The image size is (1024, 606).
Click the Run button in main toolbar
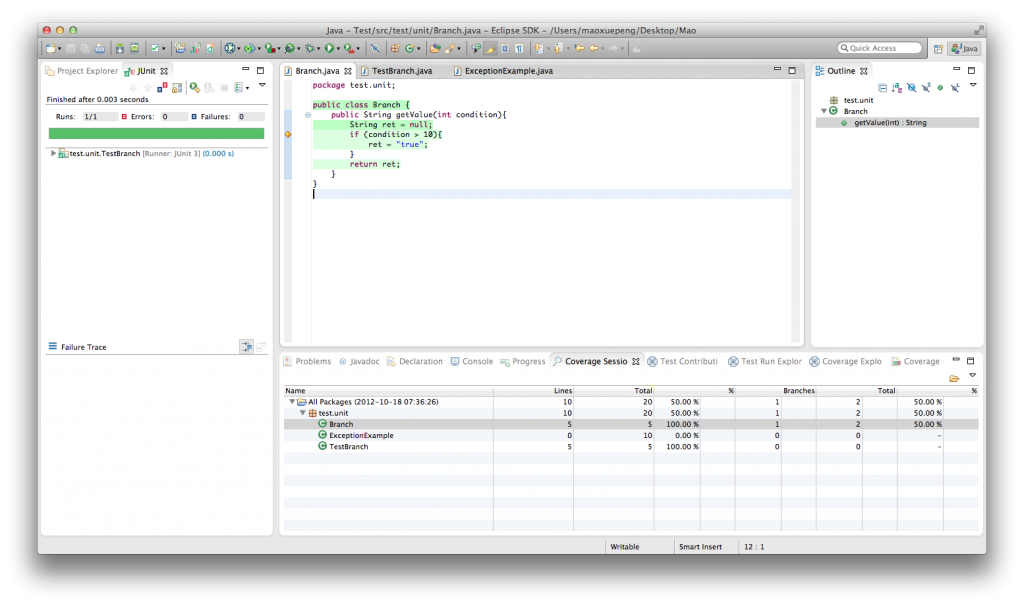pos(328,48)
